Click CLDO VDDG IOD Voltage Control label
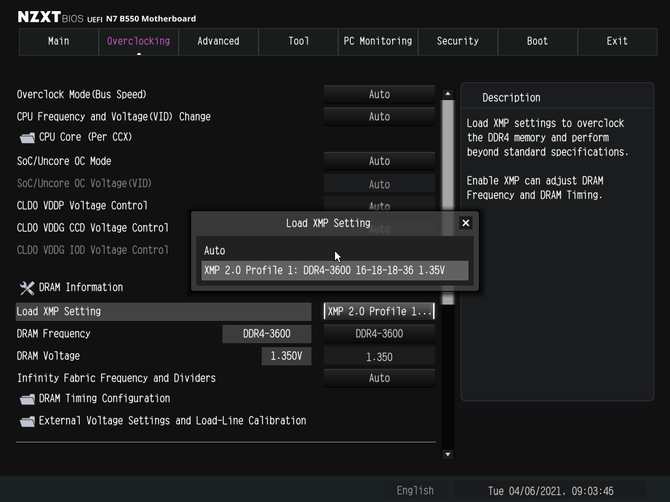670x502 pixels. (x=93, y=250)
